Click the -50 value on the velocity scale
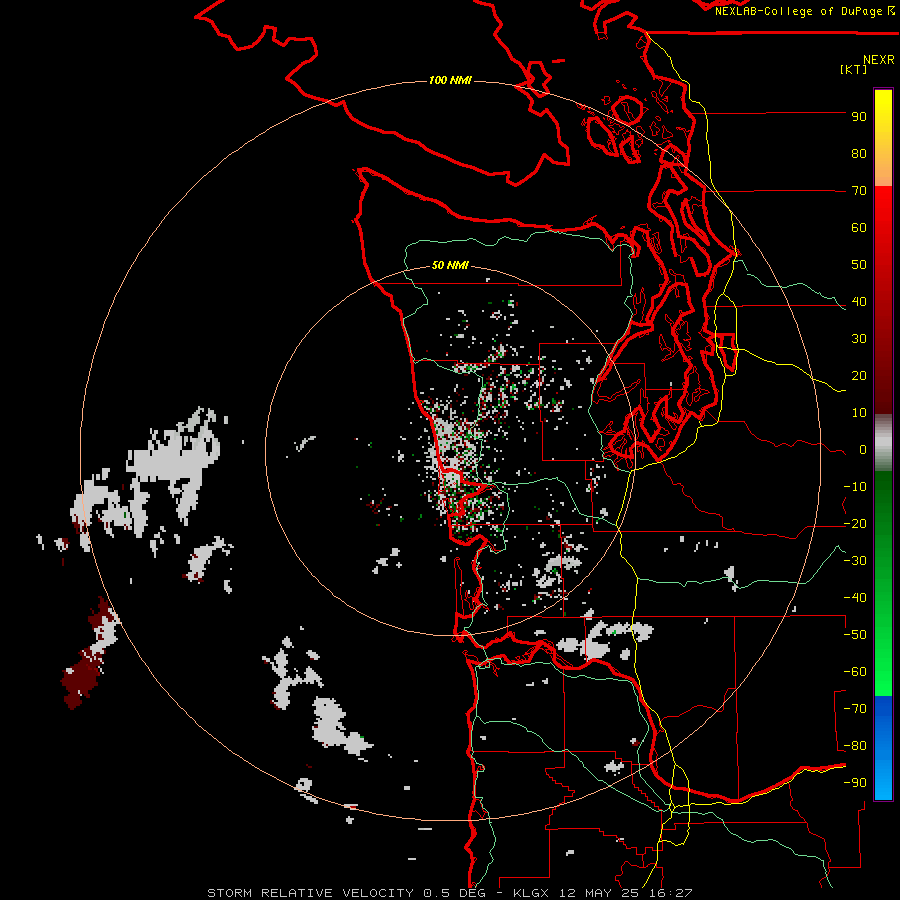 coord(855,635)
